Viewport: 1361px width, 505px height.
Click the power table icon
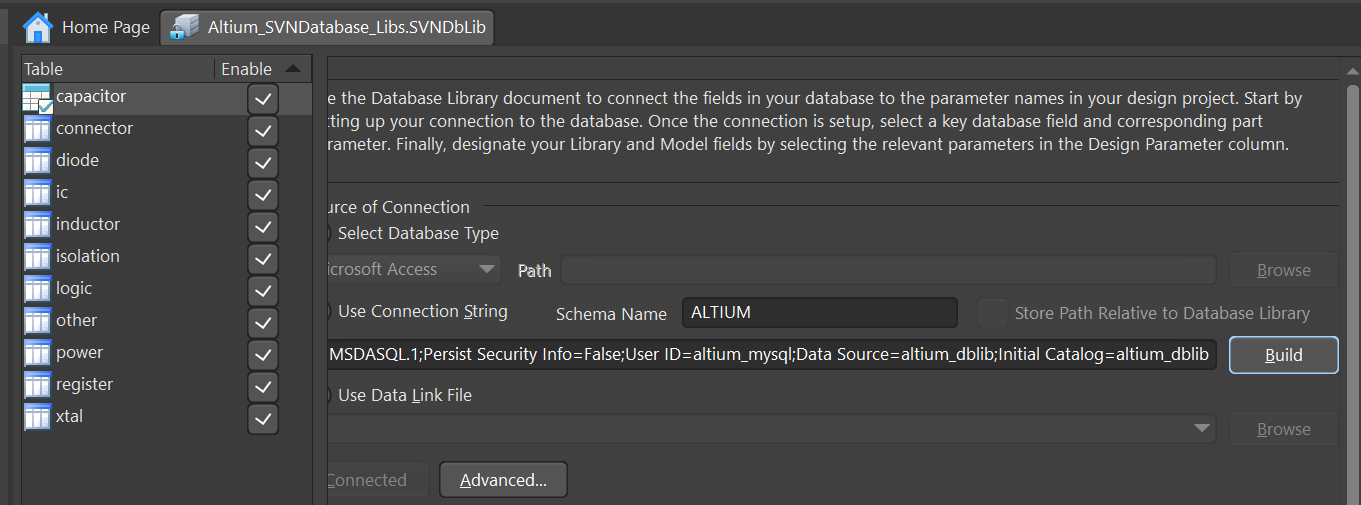37,353
